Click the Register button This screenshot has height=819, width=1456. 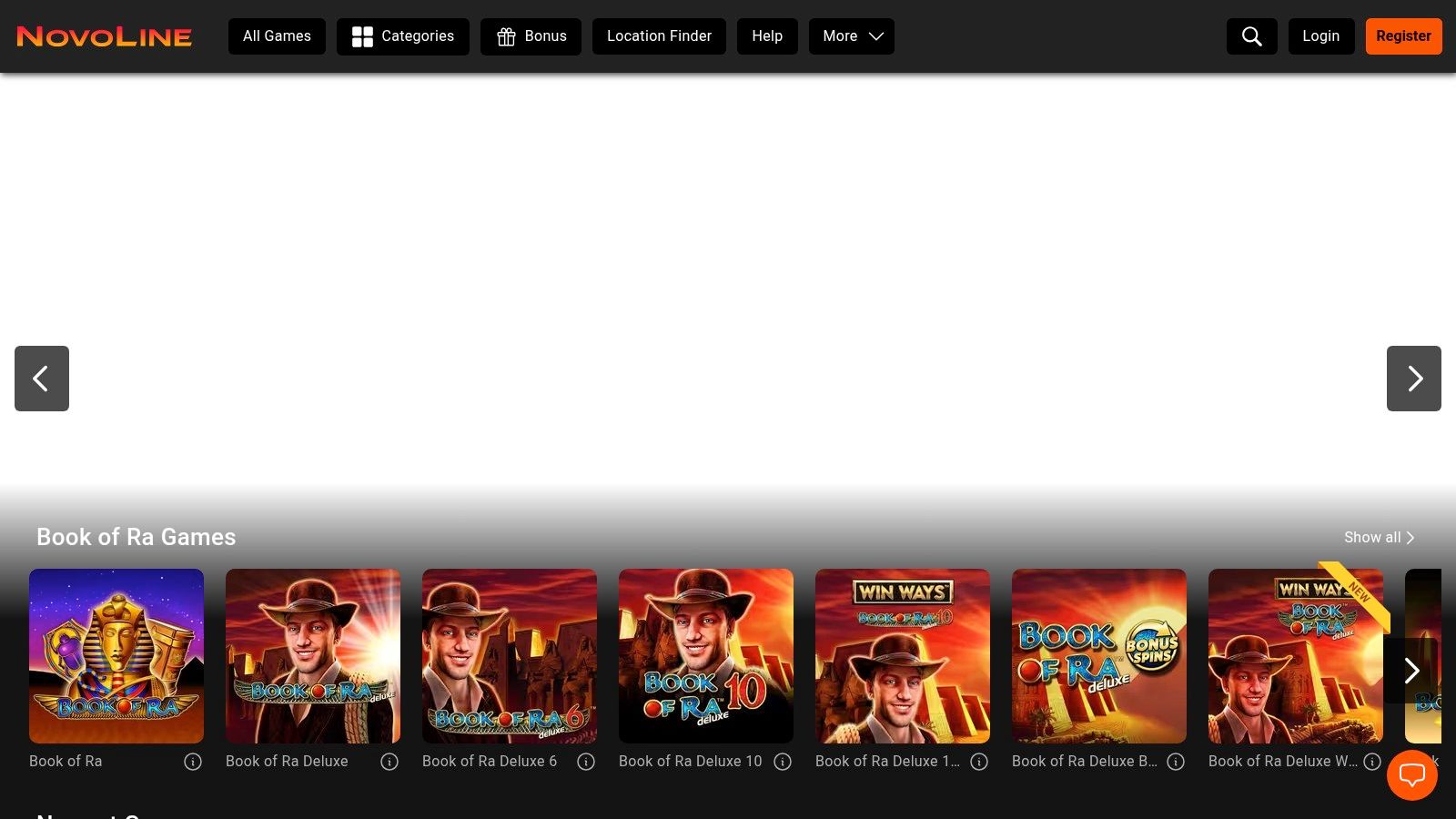coord(1403,36)
